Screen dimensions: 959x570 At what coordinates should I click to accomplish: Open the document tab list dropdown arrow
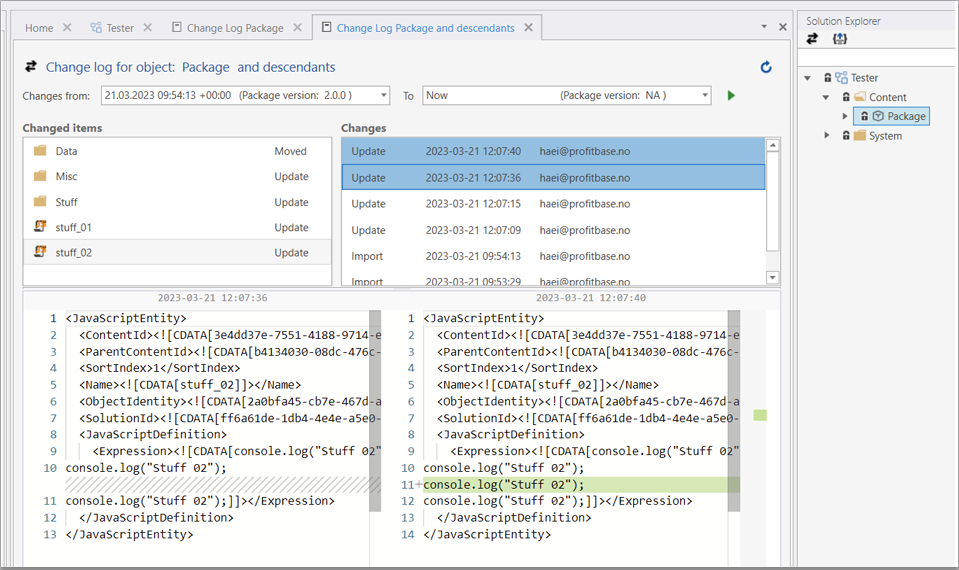(x=765, y=27)
